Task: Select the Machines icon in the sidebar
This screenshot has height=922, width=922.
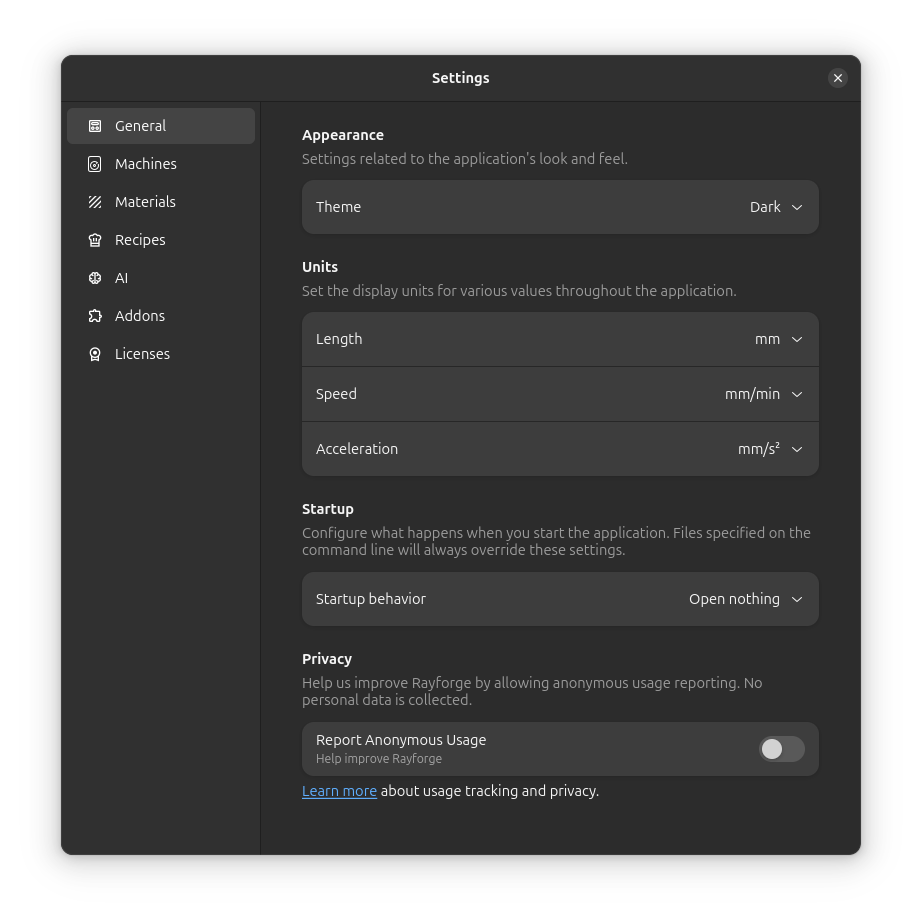Action: tap(95, 163)
